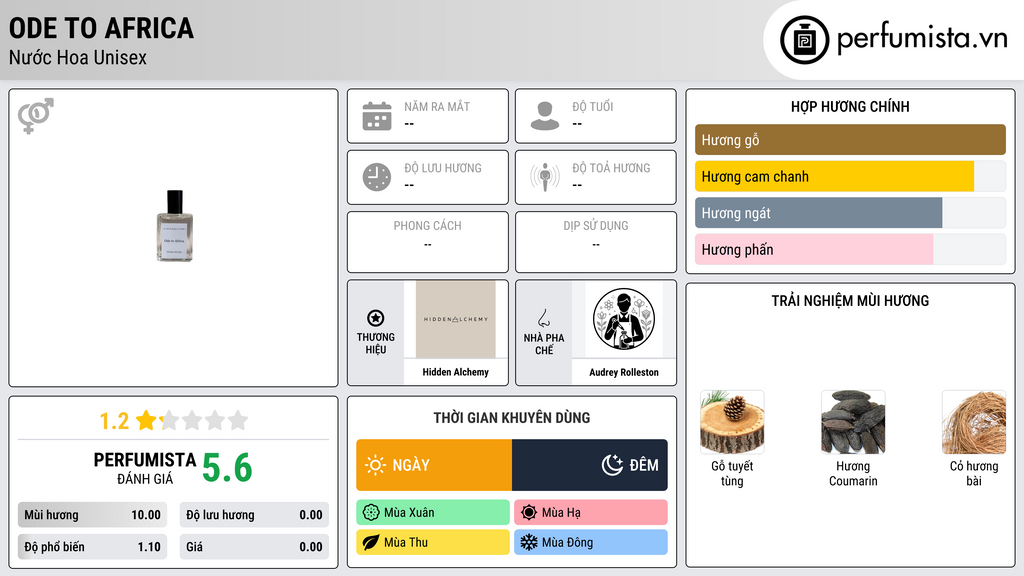The height and width of the screenshot is (576, 1024).
Task: Click the perfumista.vn perfume bottle logo icon
Action: [x=804, y=40]
